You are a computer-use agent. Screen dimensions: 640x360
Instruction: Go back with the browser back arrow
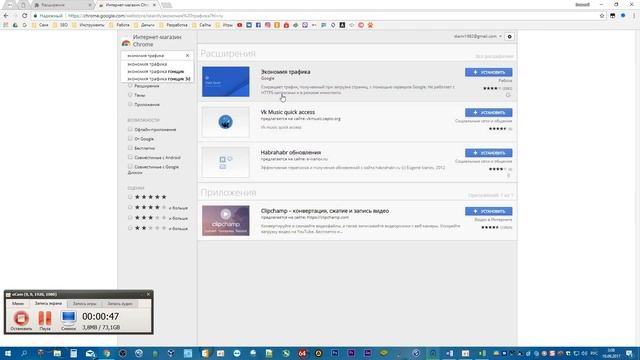(x=6, y=16)
